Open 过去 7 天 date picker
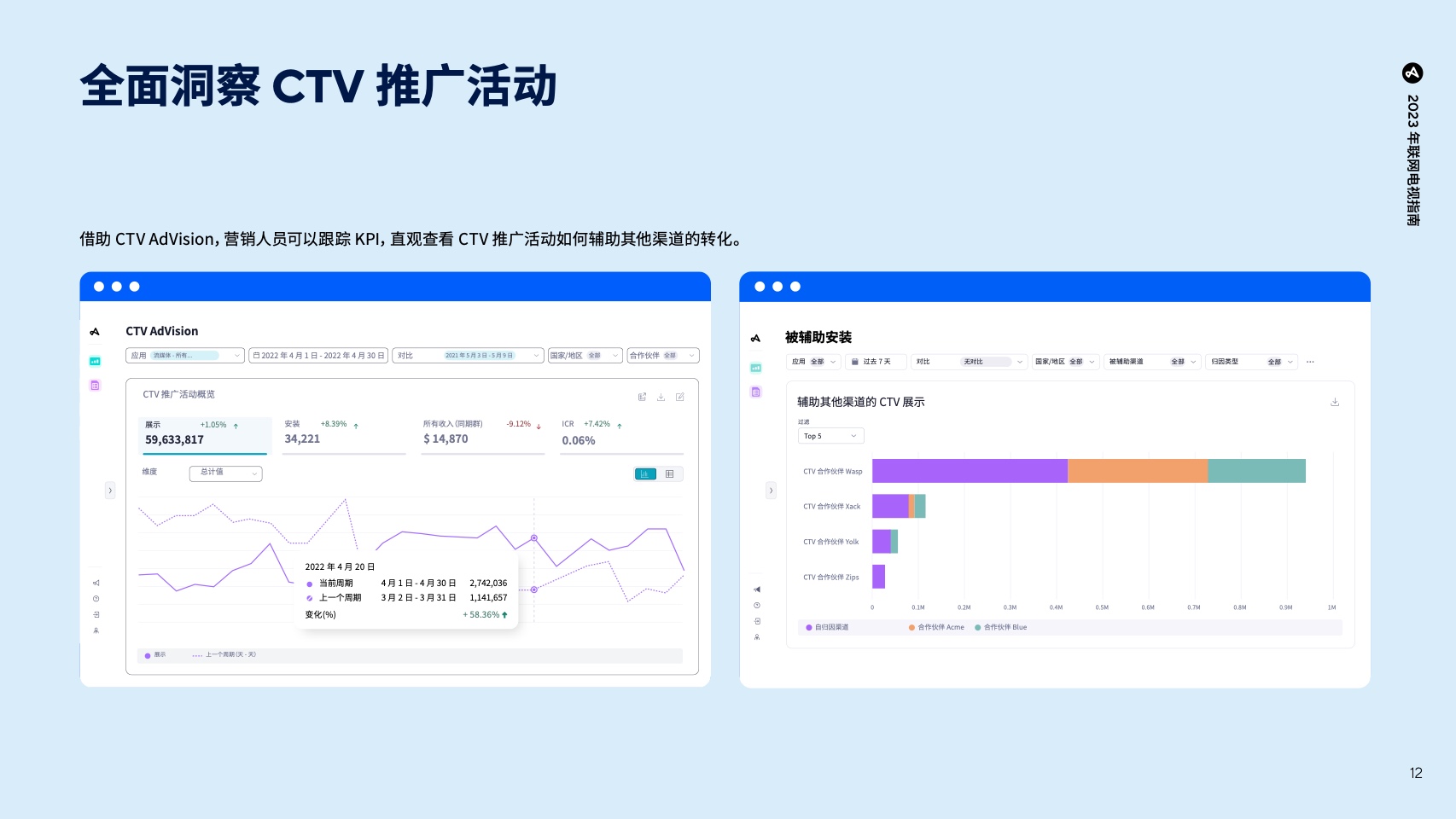Viewport: 1456px width, 819px height. [x=876, y=362]
